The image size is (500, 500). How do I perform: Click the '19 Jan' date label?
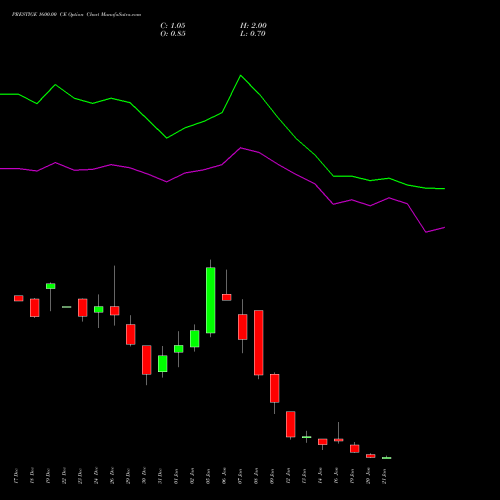[352, 476]
